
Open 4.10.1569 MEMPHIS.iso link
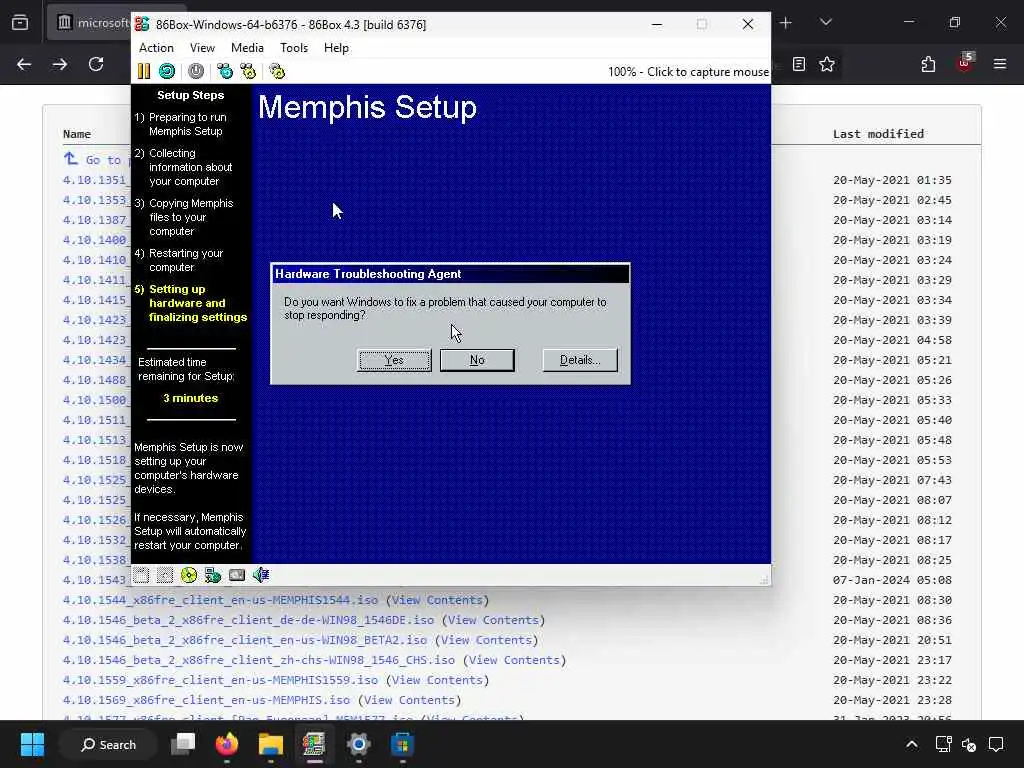[206, 700]
